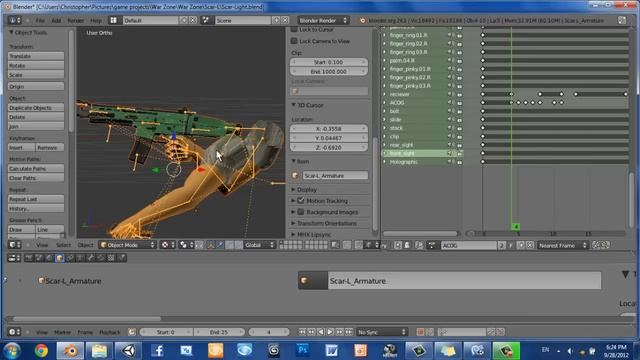Viewport: 640px width, 360px height.
Task: Click the Timeline editor type icon
Action: 15,332
